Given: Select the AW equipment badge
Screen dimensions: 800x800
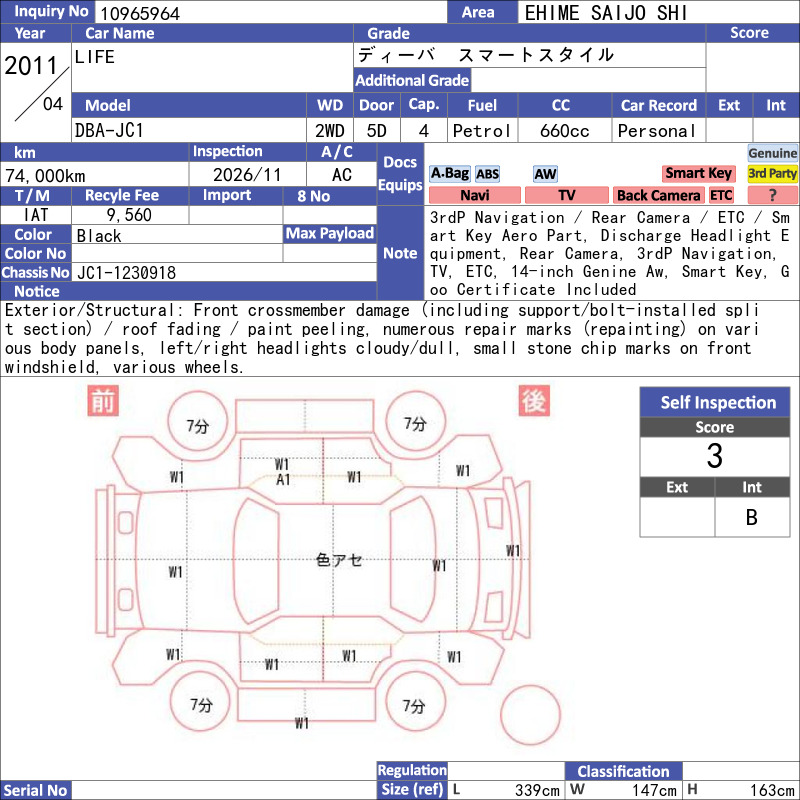Looking at the screenshot, I should point(545,174).
